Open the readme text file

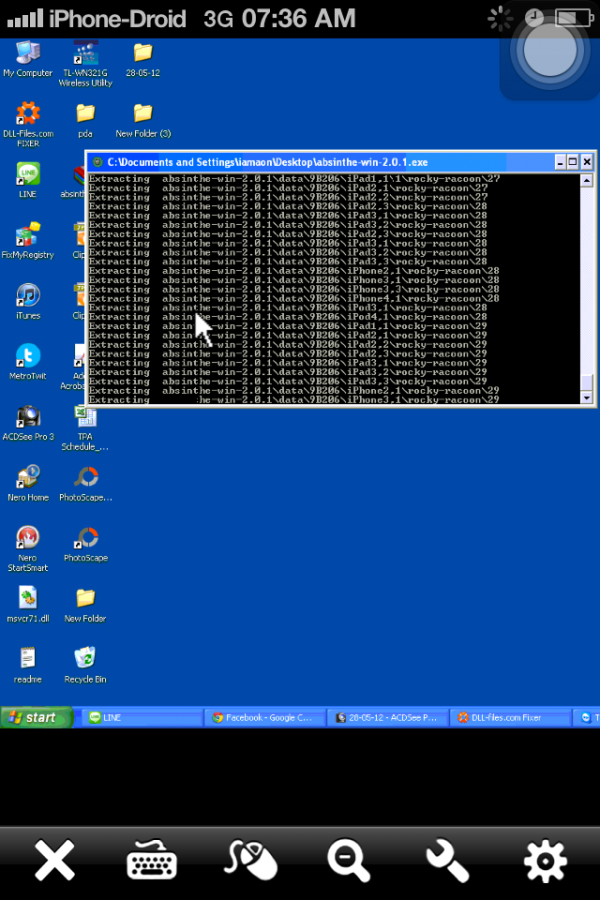pyautogui.click(x=28, y=665)
